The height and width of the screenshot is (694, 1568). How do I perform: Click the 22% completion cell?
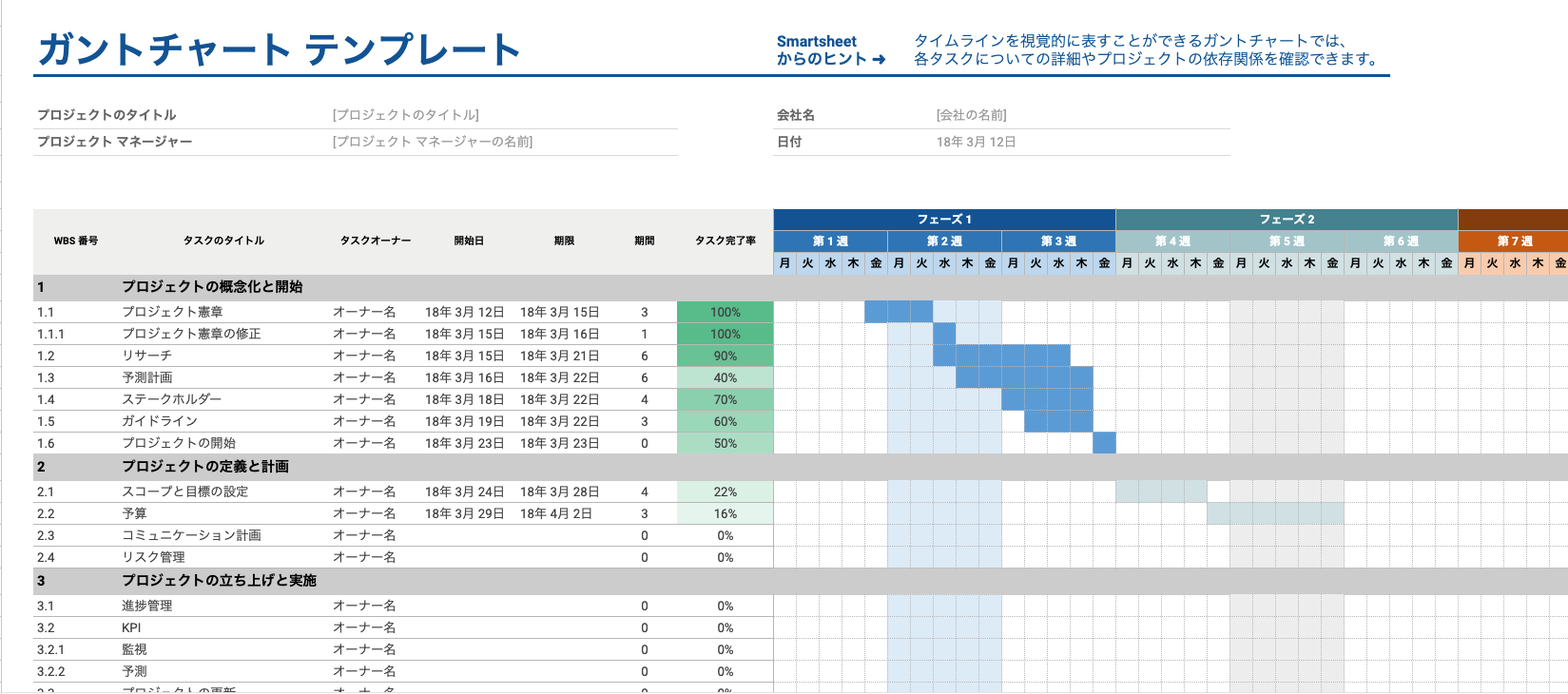(x=725, y=492)
